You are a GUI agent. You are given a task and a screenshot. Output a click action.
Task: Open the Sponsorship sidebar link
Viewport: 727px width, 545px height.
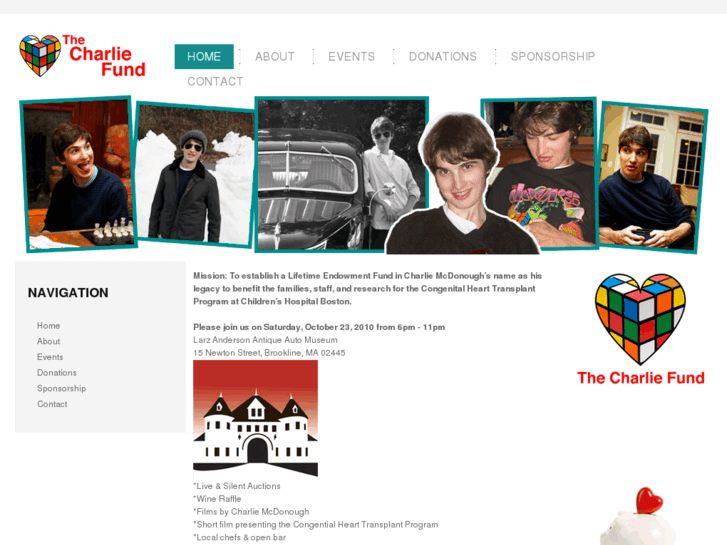(61, 389)
